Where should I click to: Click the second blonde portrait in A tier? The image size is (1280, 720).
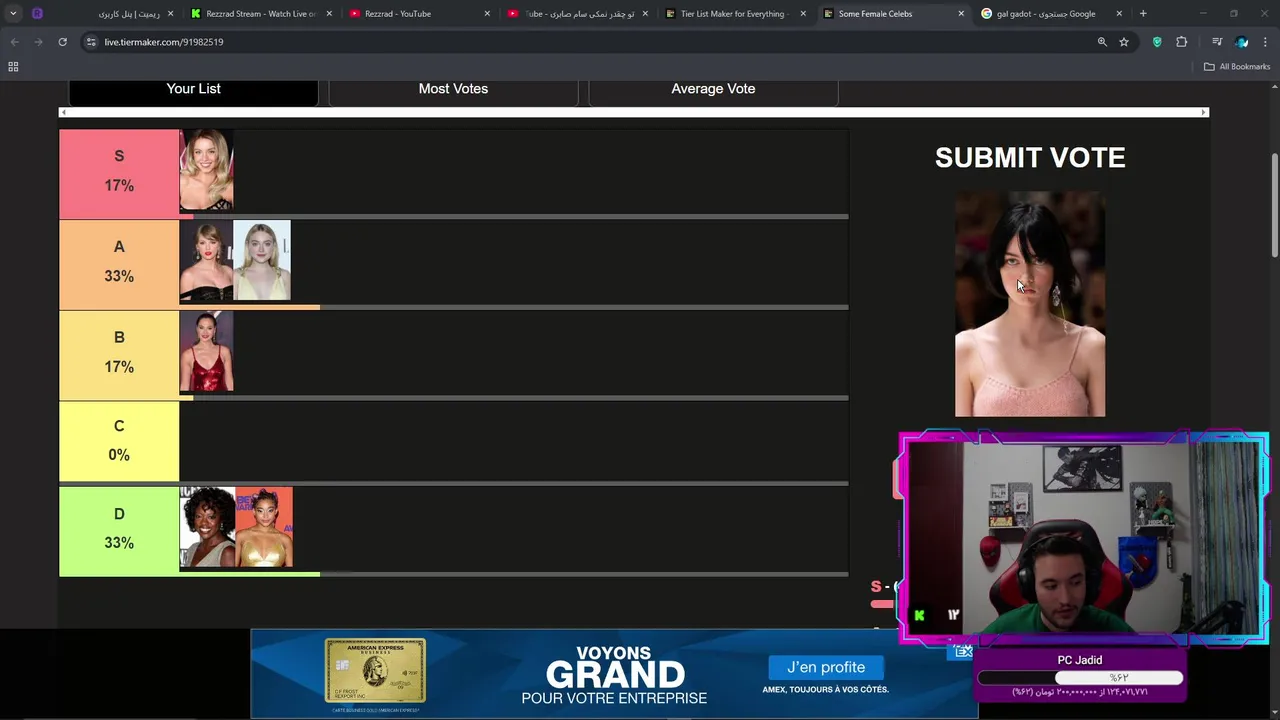[262, 261]
